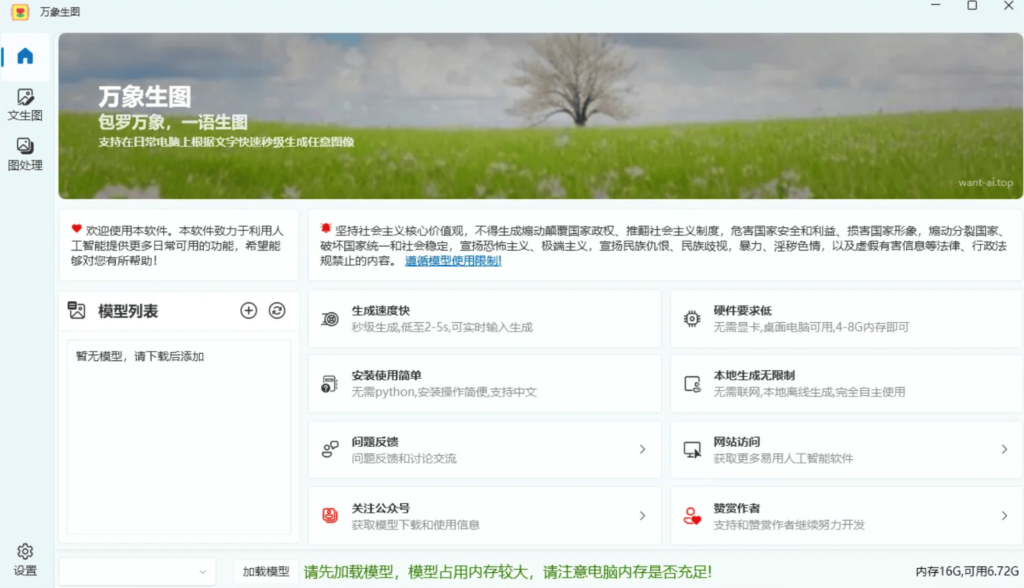The height and width of the screenshot is (588, 1024).
Task: Expand the 网站访问 chevron arrow
Action: (1004, 450)
